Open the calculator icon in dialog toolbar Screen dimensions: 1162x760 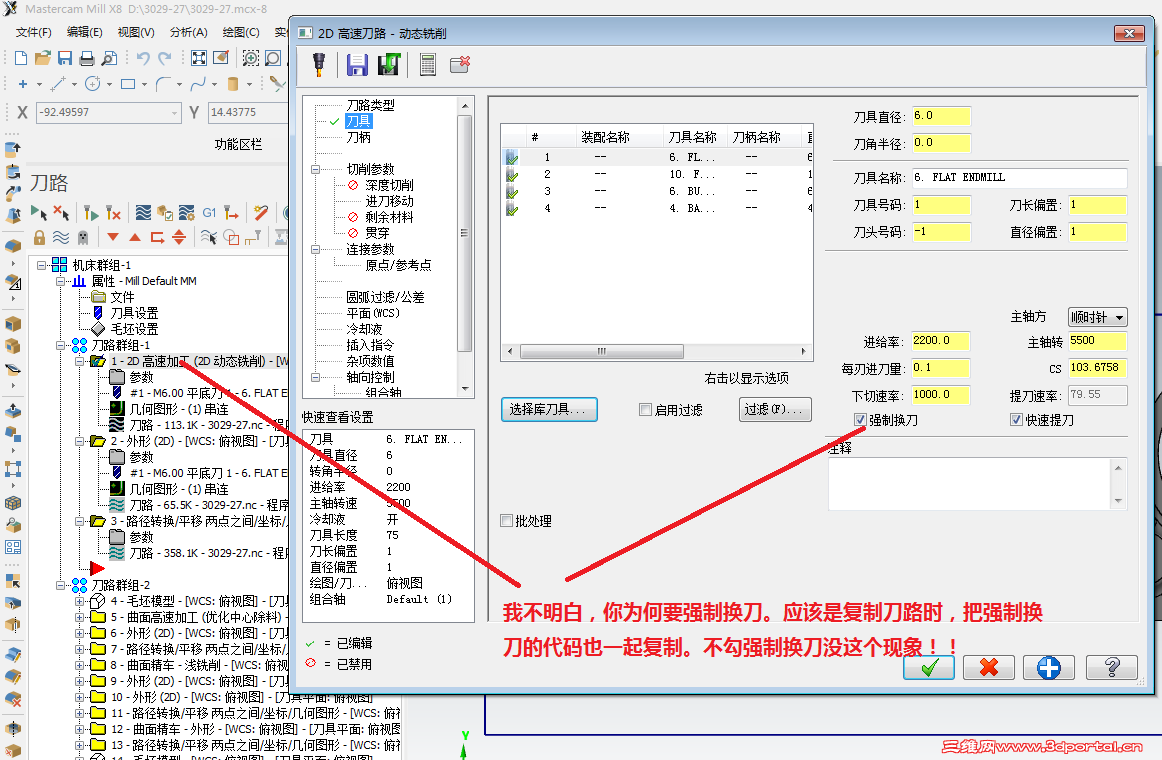pos(428,65)
